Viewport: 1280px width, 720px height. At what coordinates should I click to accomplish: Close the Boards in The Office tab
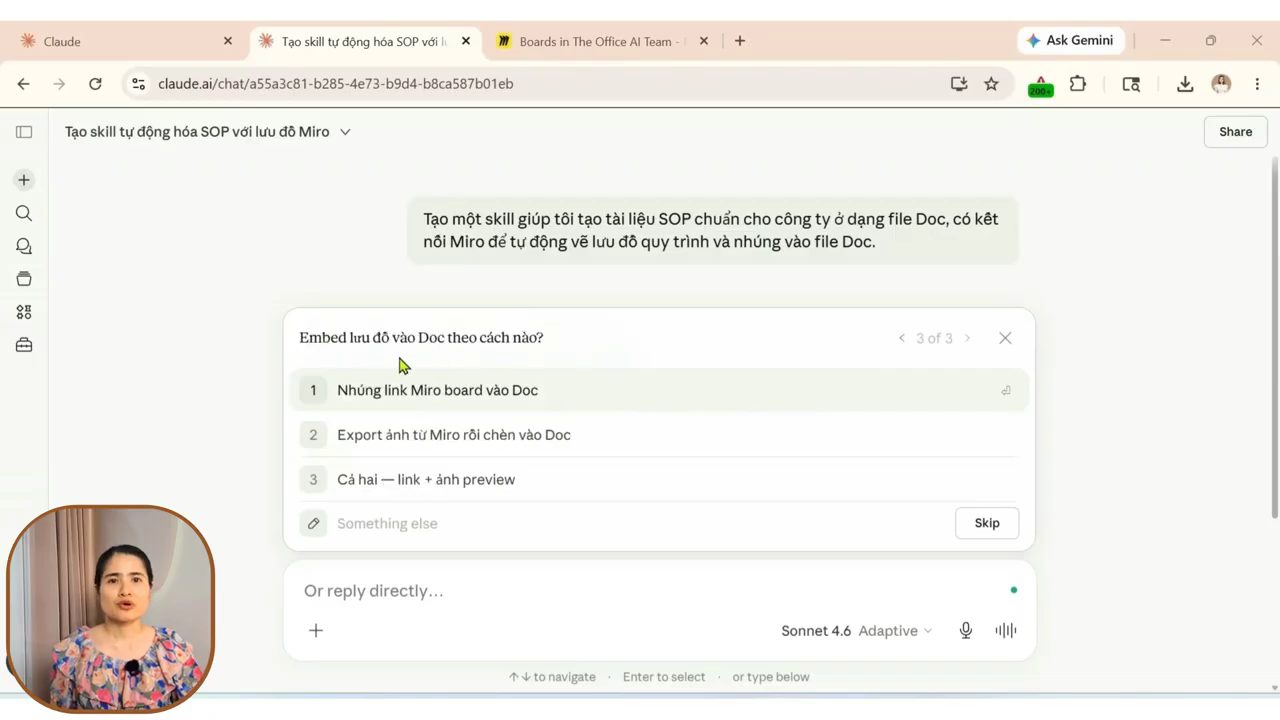pyautogui.click(x=704, y=41)
